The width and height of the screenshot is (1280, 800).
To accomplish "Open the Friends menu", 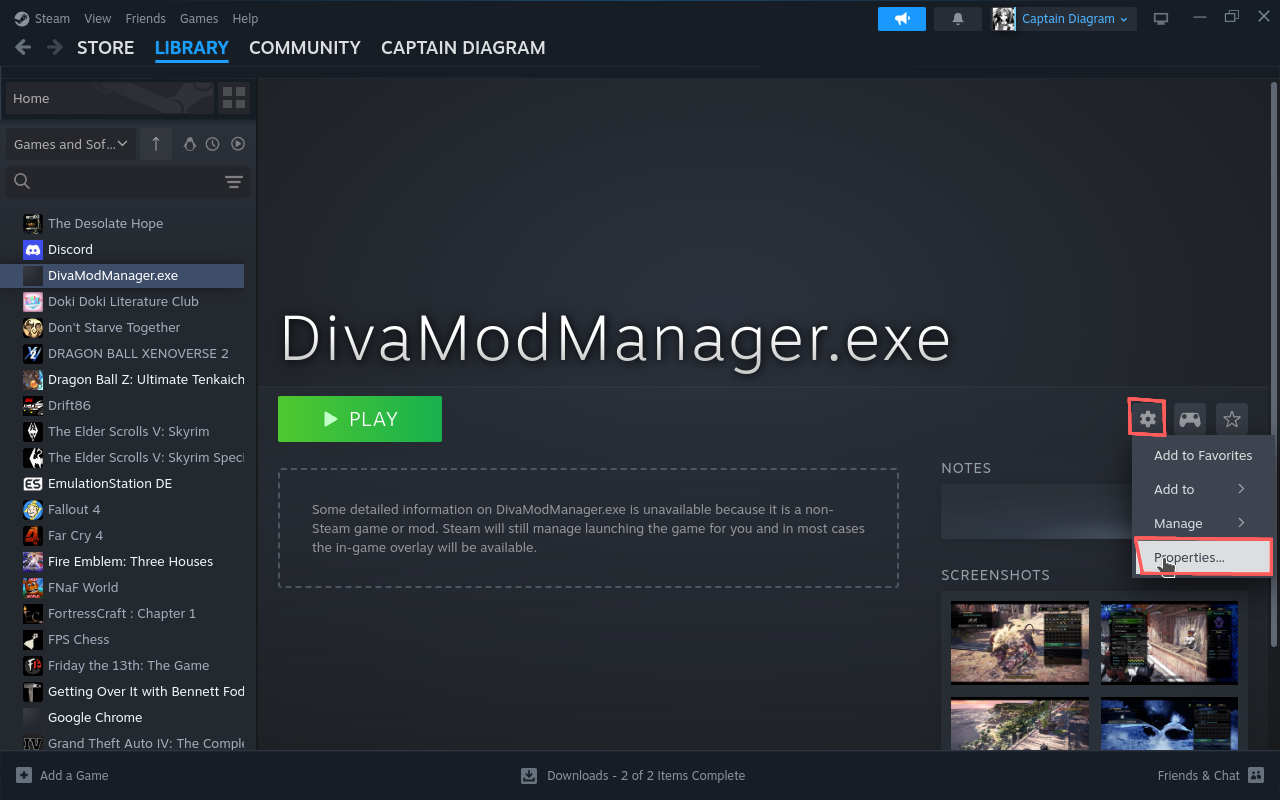I will (146, 18).
